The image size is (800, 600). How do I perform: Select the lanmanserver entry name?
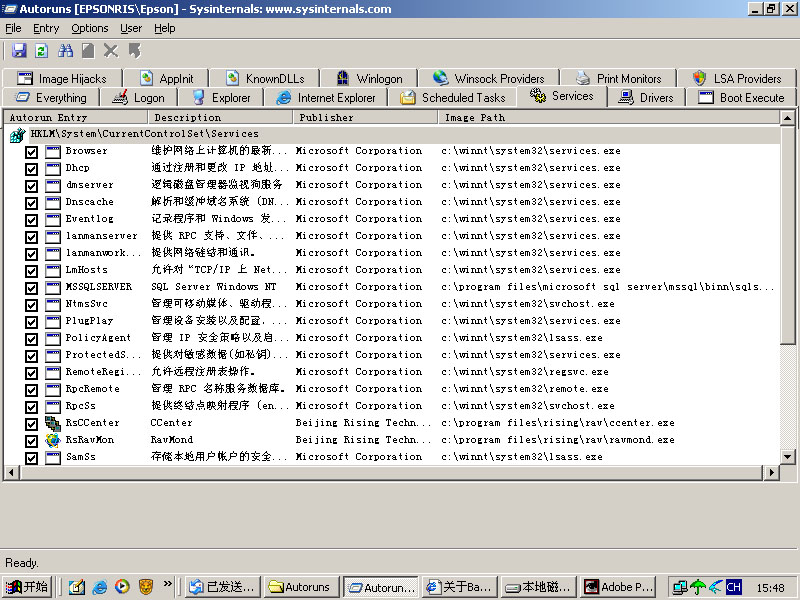(101, 236)
